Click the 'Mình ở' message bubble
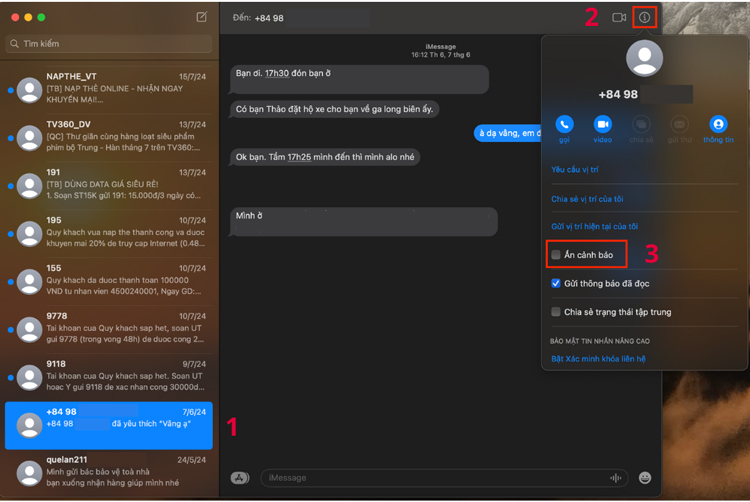 [x=364, y=221]
